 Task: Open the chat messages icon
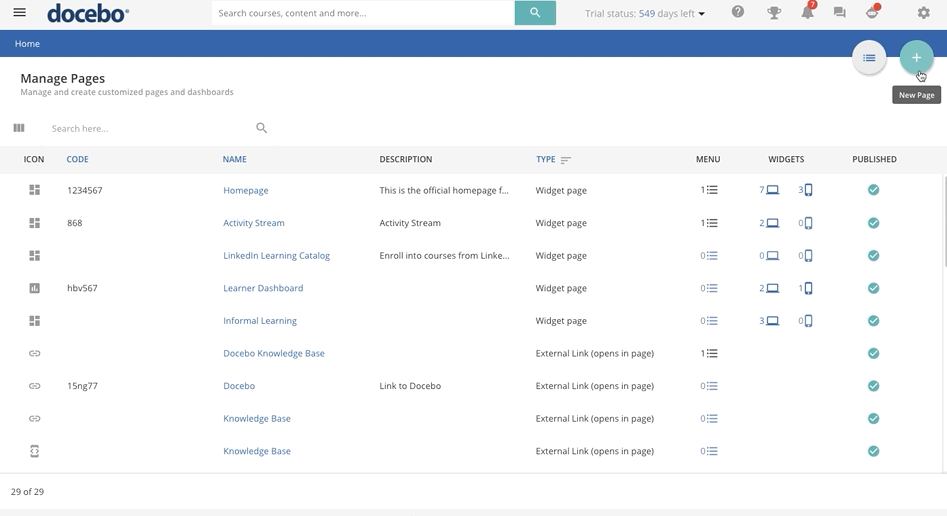pyautogui.click(x=839, y=13)
